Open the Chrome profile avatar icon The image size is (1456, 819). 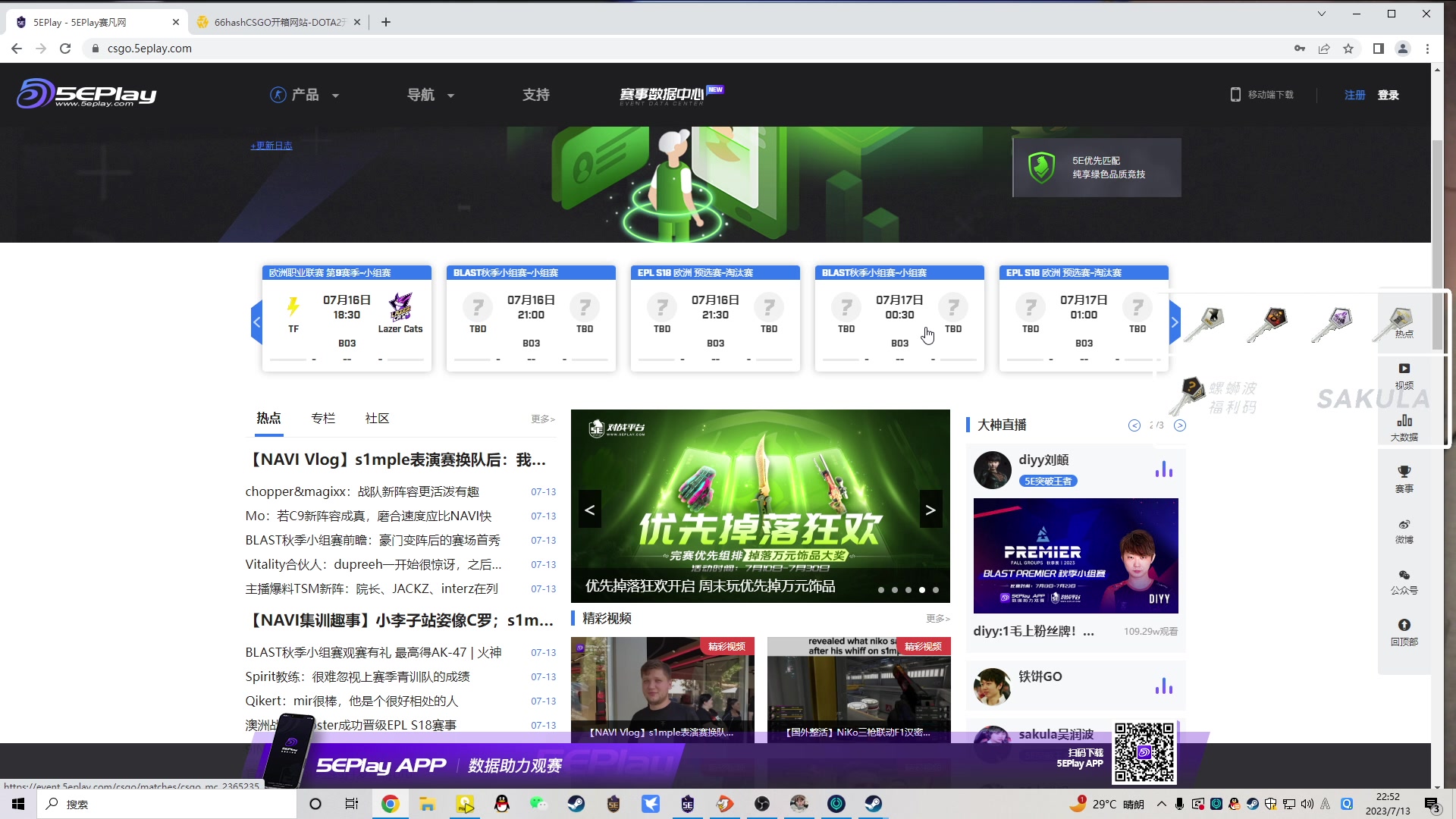tap(1403, 49)
